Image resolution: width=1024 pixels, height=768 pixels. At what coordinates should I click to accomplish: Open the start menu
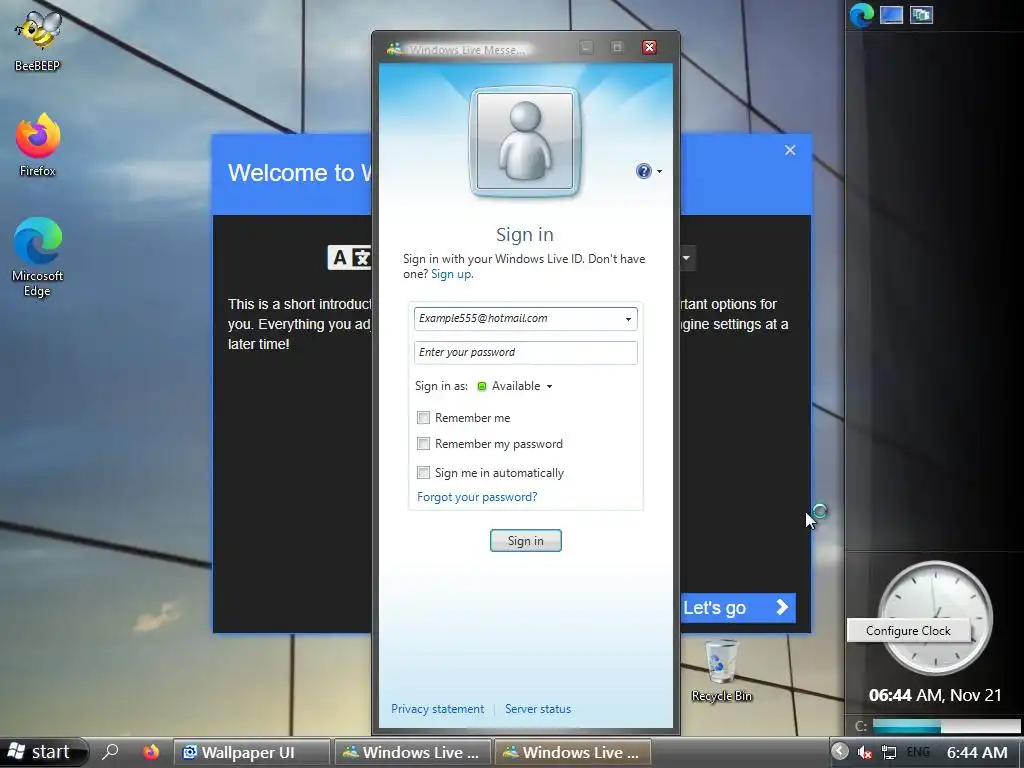pos(43,752)
